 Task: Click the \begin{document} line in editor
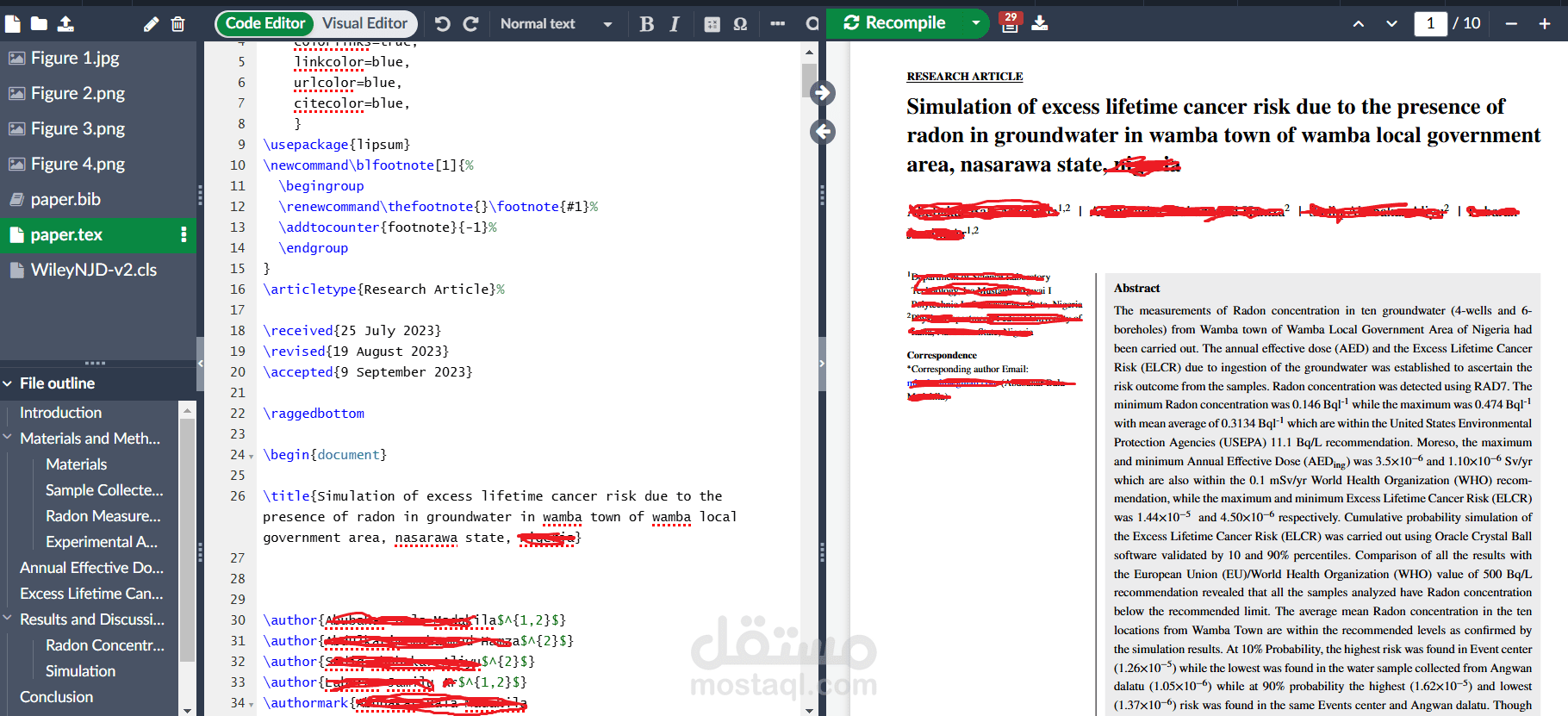pyautogui.click(x=325, y=455)
